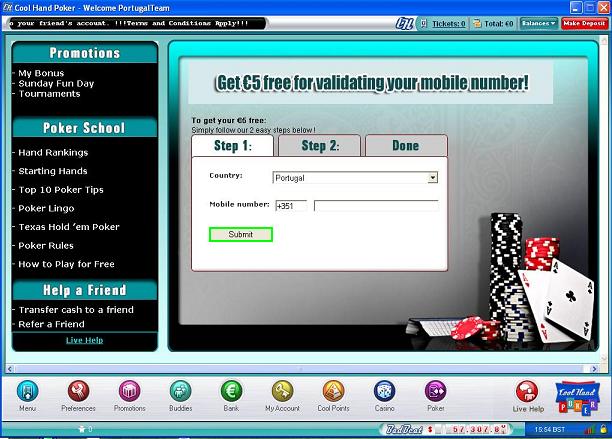Open Texas Hold 'em Poker page
The image size is (612, 439).
coord(69,227)
